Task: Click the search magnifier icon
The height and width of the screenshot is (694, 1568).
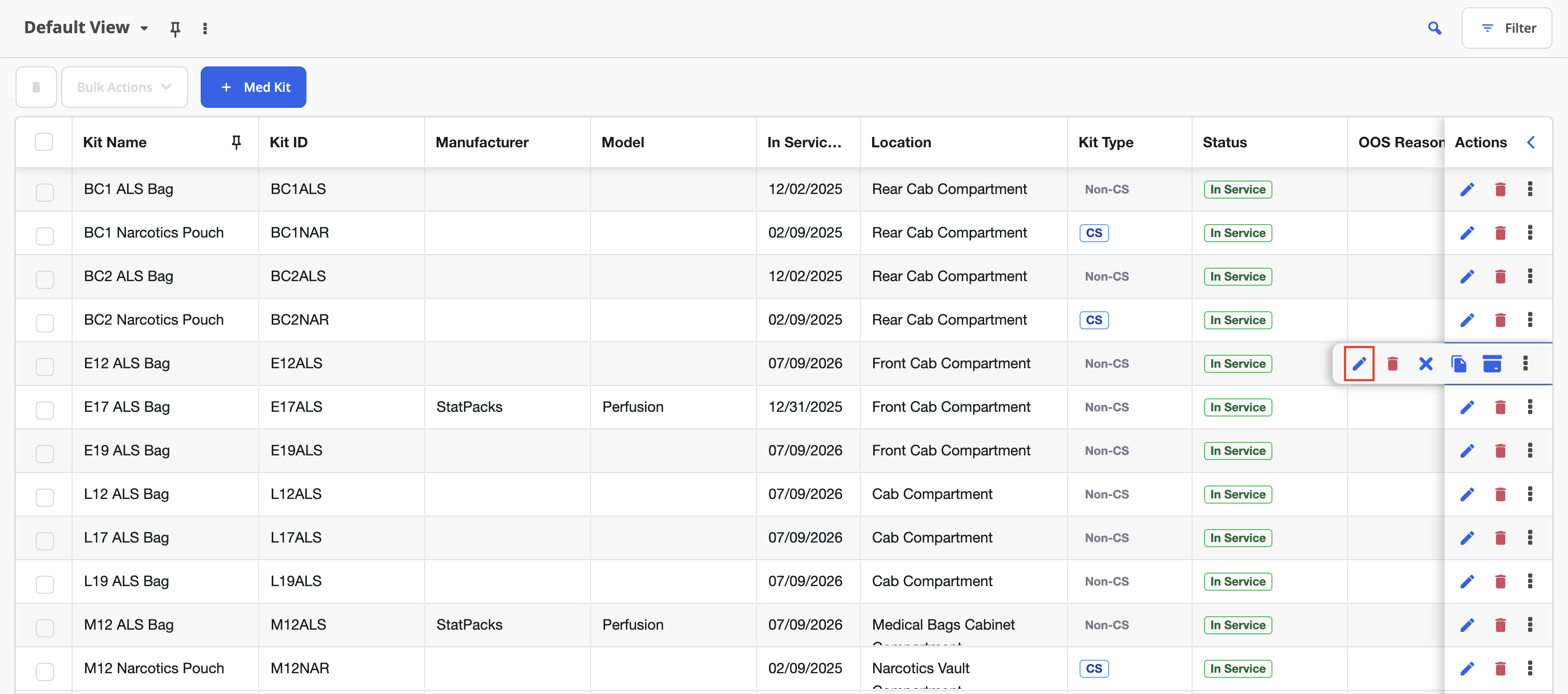Action: click(x=1434, y=28)
